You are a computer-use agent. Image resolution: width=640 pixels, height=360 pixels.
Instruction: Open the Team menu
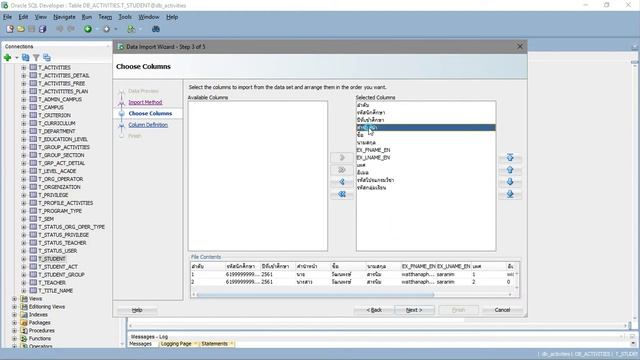pyautogui.click(x=105, y=17)
